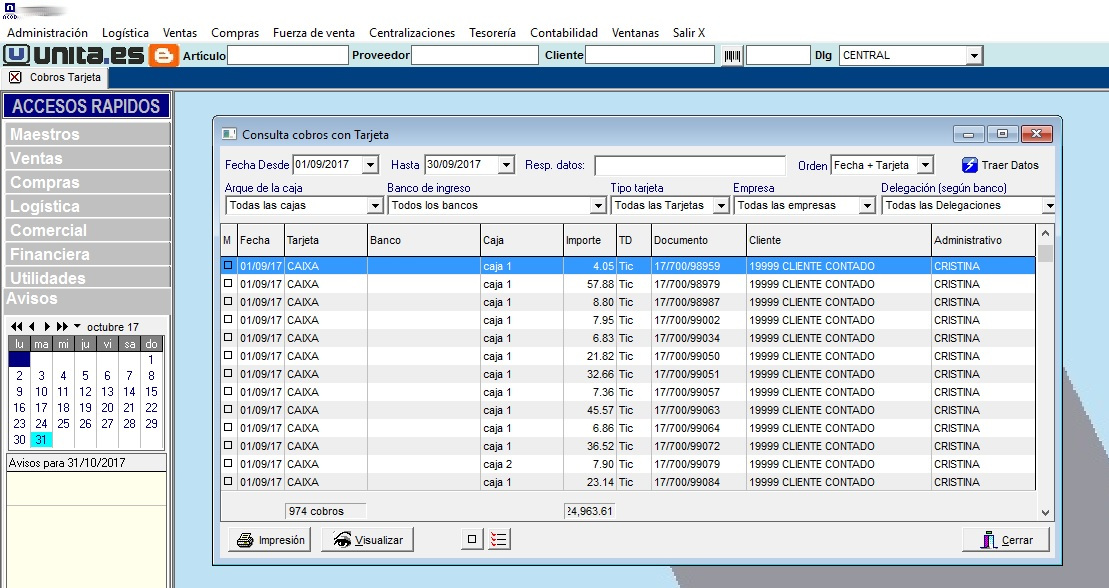Open the Logística menu
This screenshot has height=588, width=1109.
[x=125, y=33]
